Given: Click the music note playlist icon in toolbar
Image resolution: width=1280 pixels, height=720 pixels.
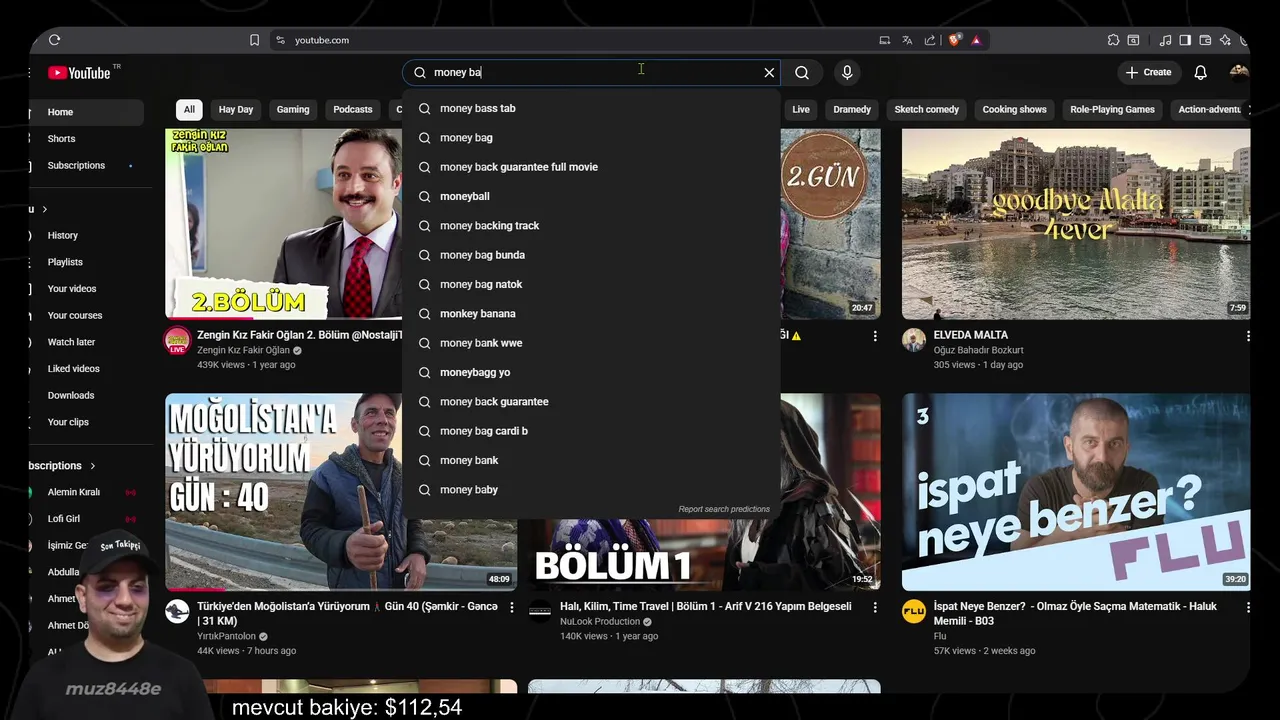Looking at the screenshot, I should pos(1165,40).
